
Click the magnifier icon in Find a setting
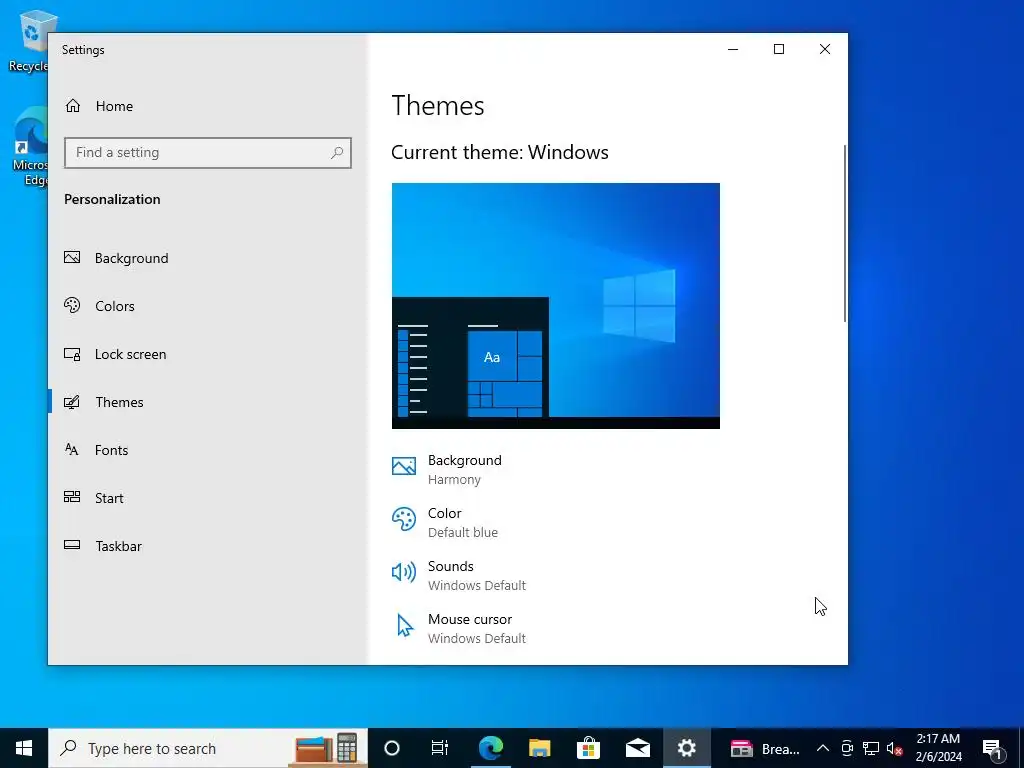[337, 153]
